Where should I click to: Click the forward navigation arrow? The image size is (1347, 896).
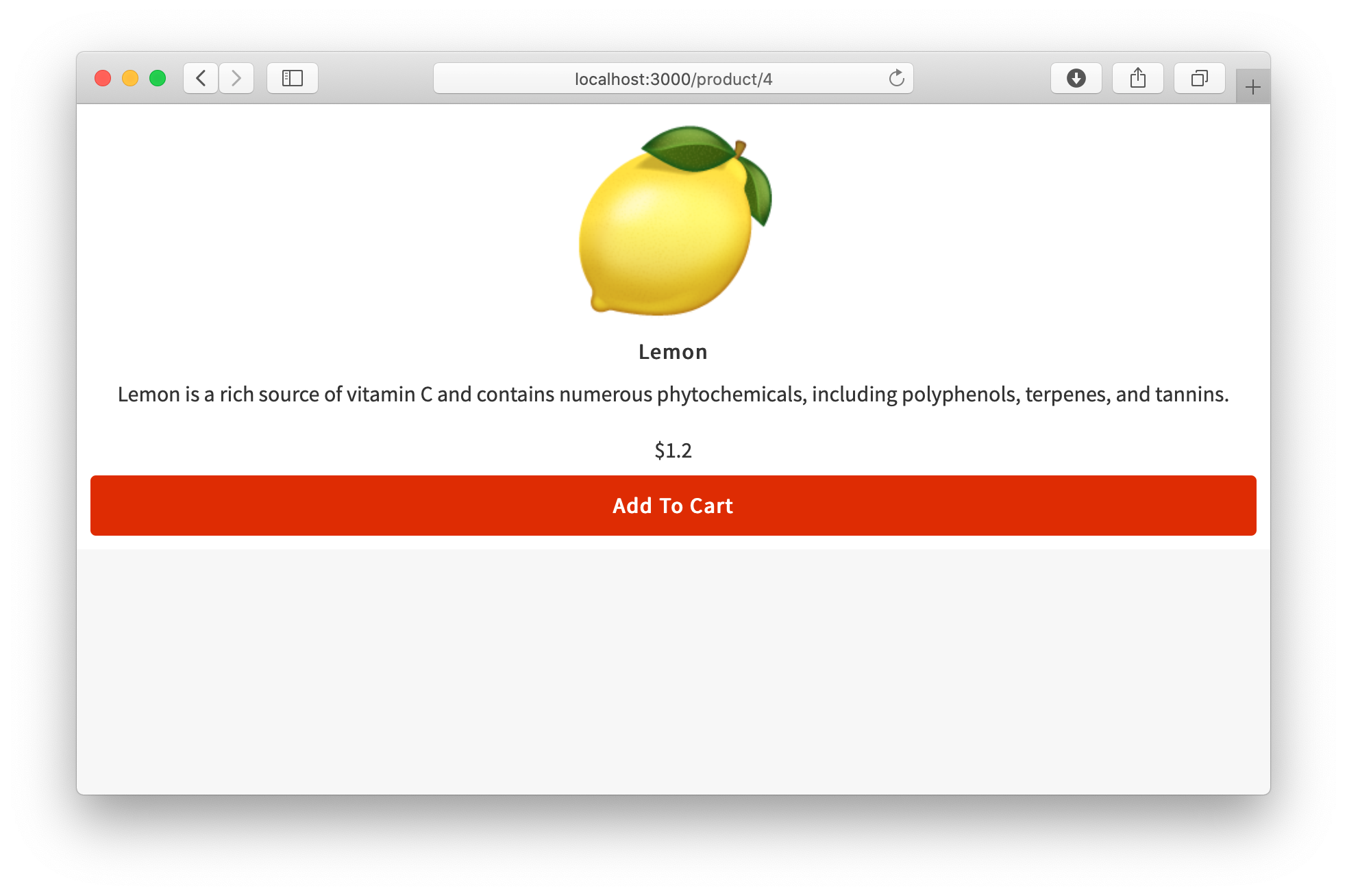tap(236, 78)
